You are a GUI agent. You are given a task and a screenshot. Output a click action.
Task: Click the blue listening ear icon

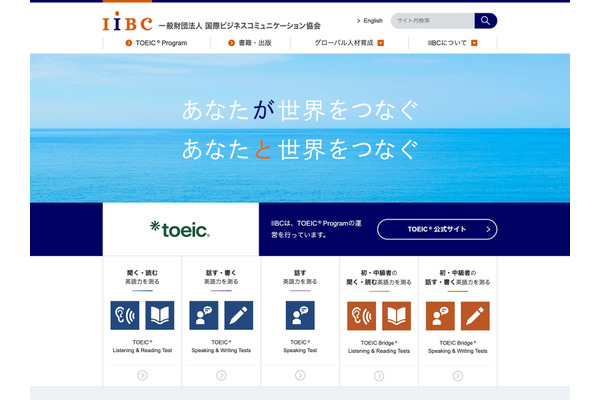(125, 315)
